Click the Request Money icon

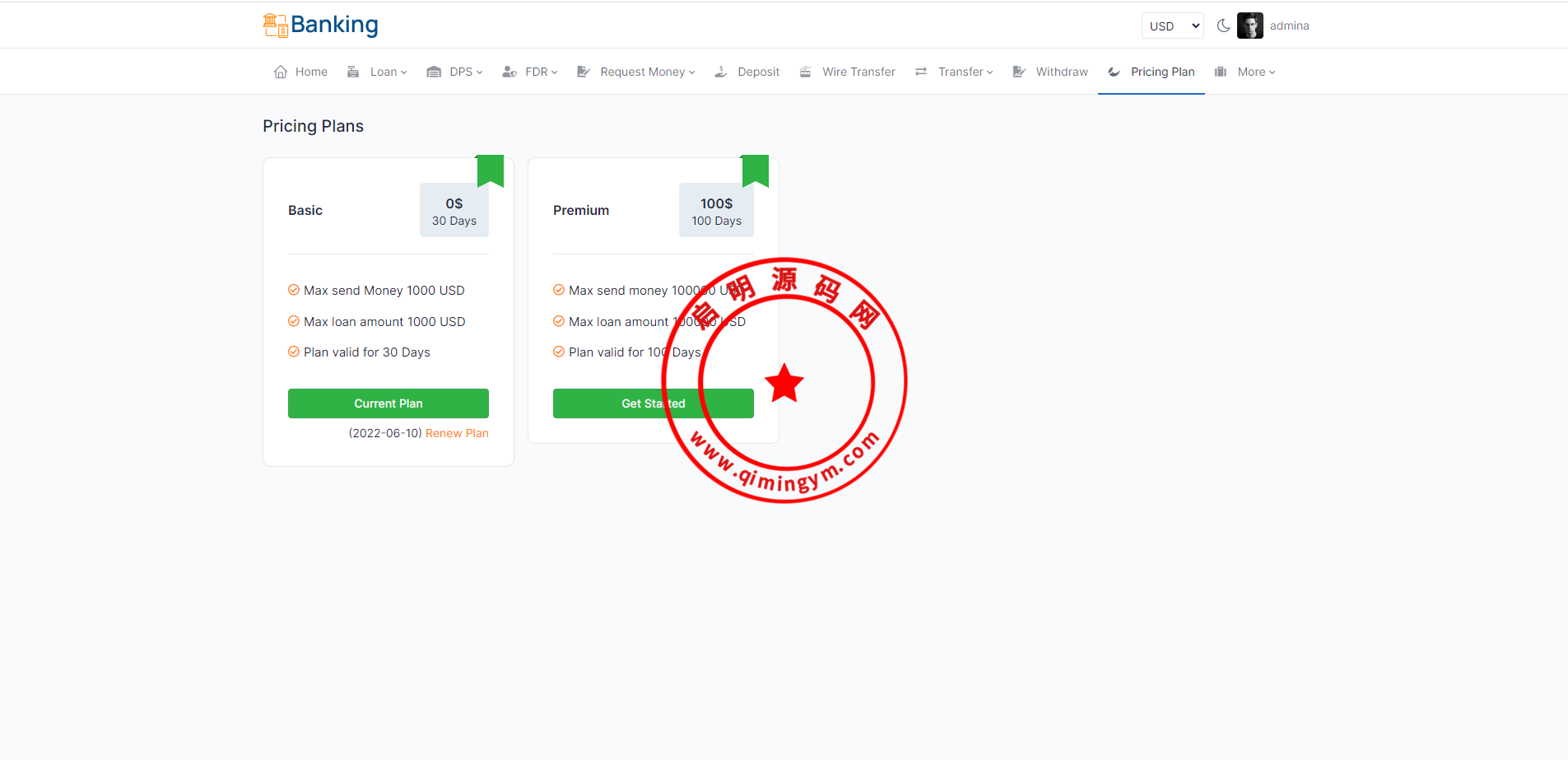pos(584,72)
